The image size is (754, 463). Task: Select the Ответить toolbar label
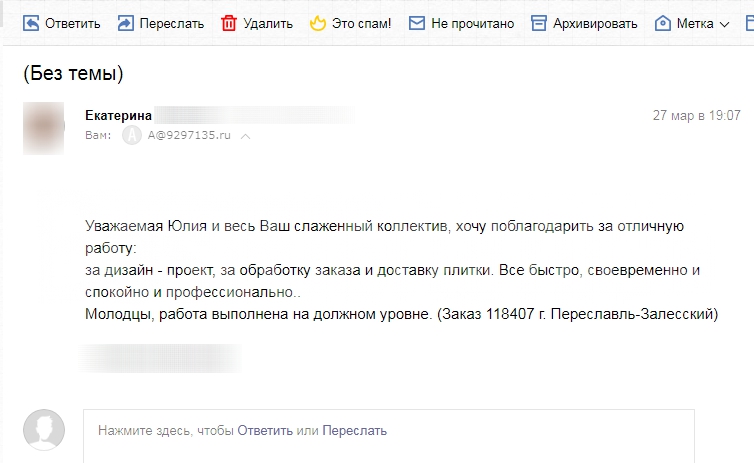pyautogui.click(x=73, y=24)
